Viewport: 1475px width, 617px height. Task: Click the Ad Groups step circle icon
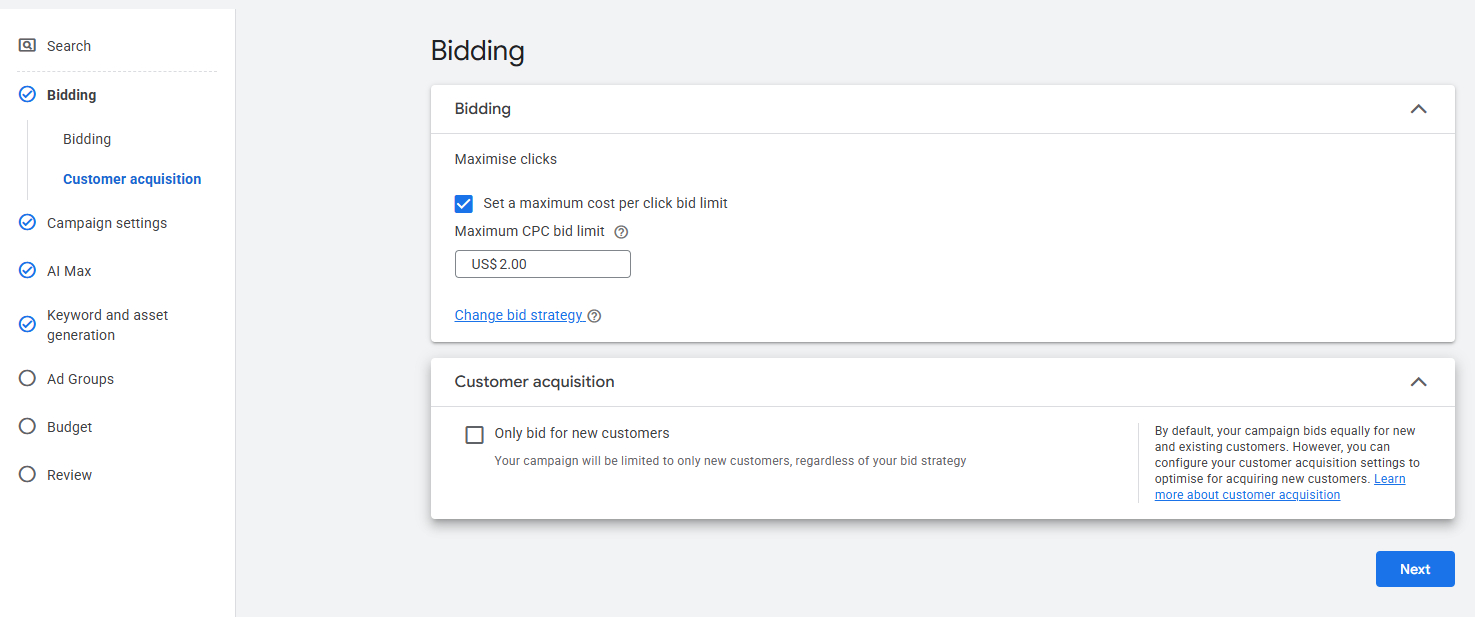(x=28, y=379)
